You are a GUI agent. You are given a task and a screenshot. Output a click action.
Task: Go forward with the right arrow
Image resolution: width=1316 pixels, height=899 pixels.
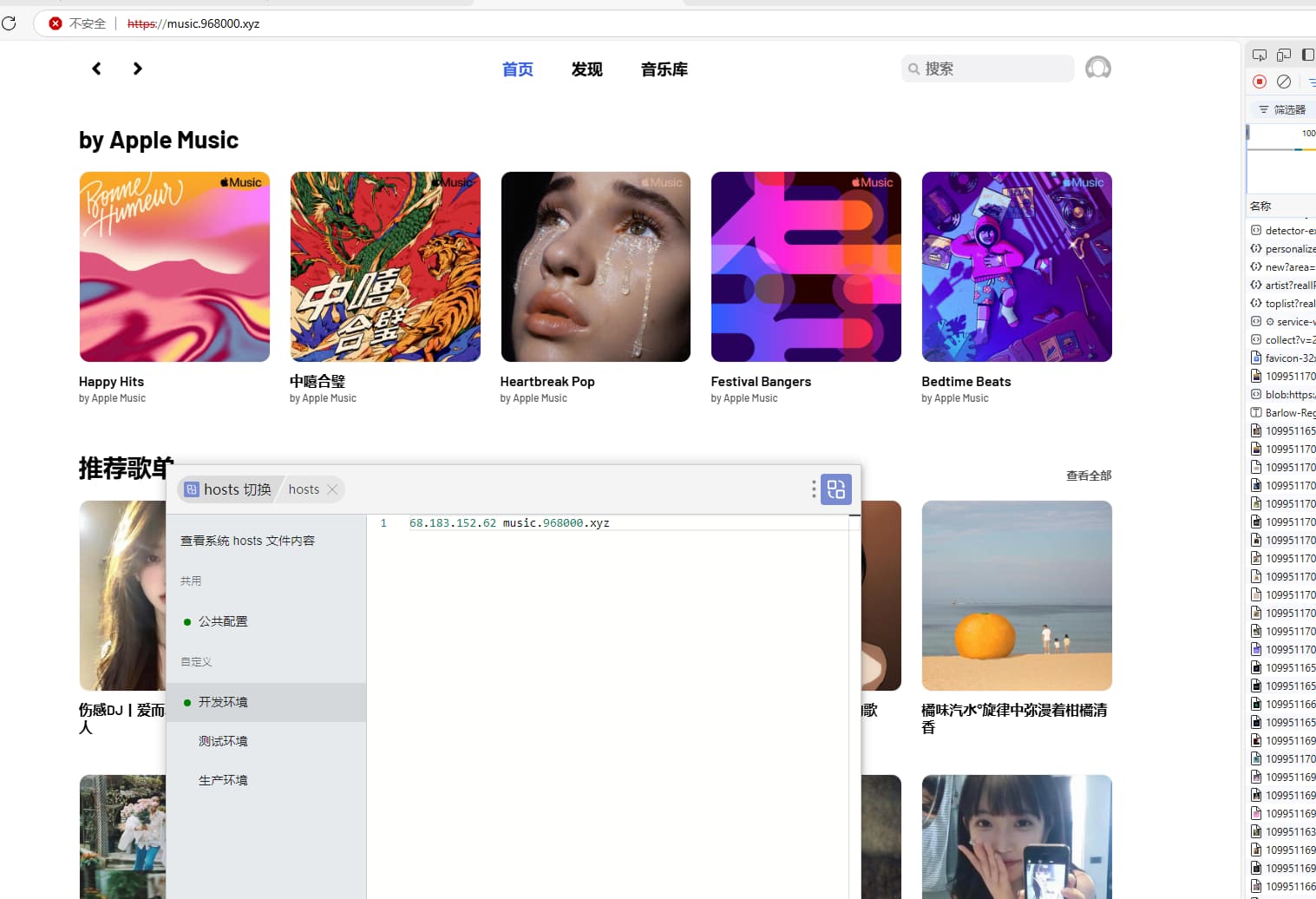[x=137, y=69]
